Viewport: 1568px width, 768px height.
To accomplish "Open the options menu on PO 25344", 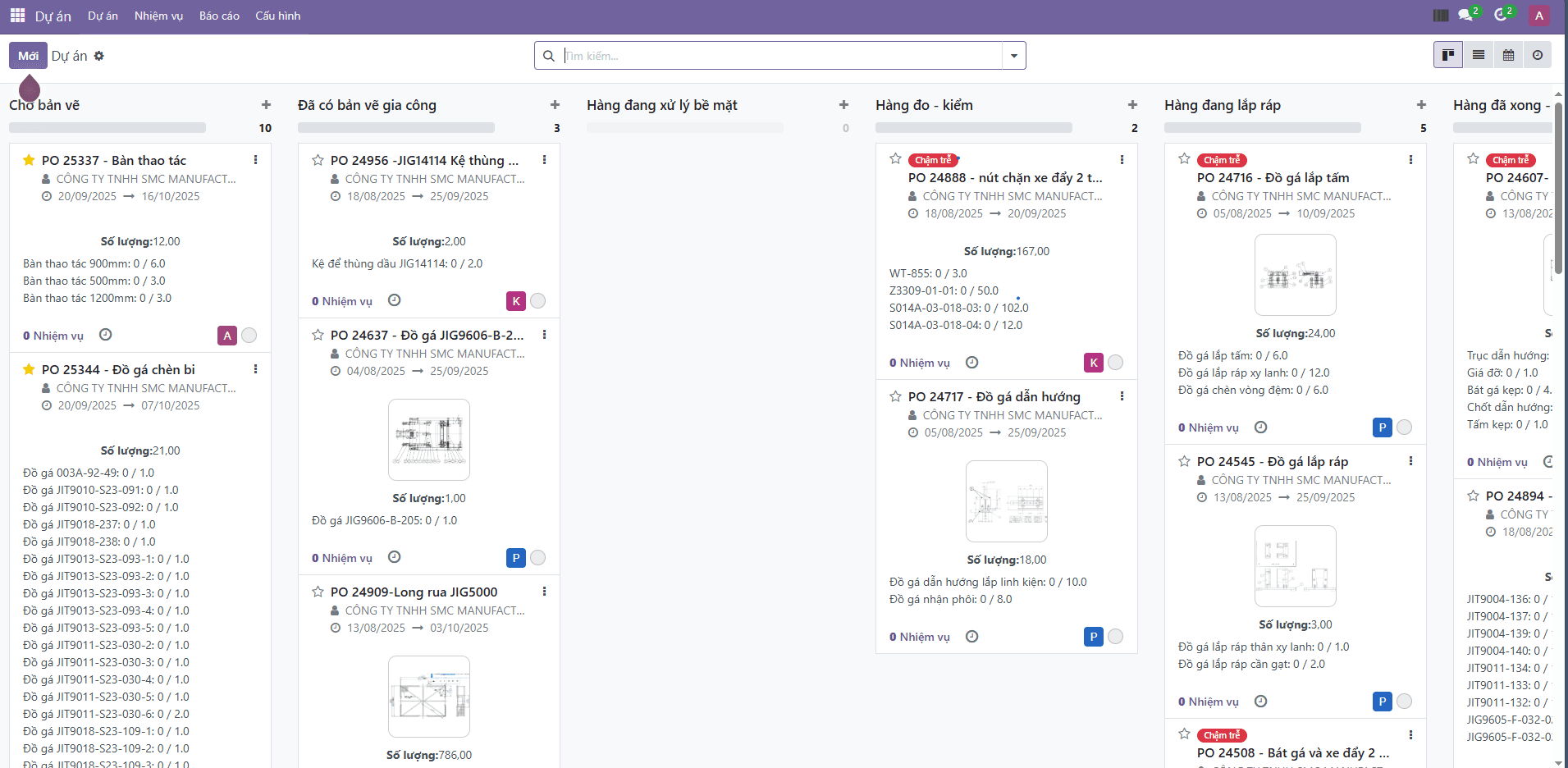I will point(255,369).
